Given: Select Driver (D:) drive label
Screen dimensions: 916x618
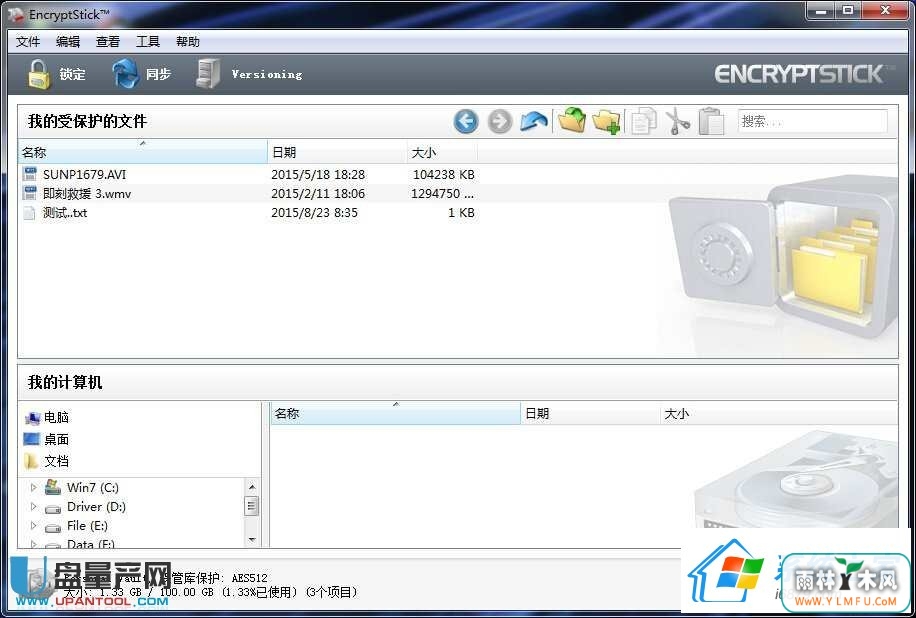Looking at the screenshot, I should pos(96,506).
